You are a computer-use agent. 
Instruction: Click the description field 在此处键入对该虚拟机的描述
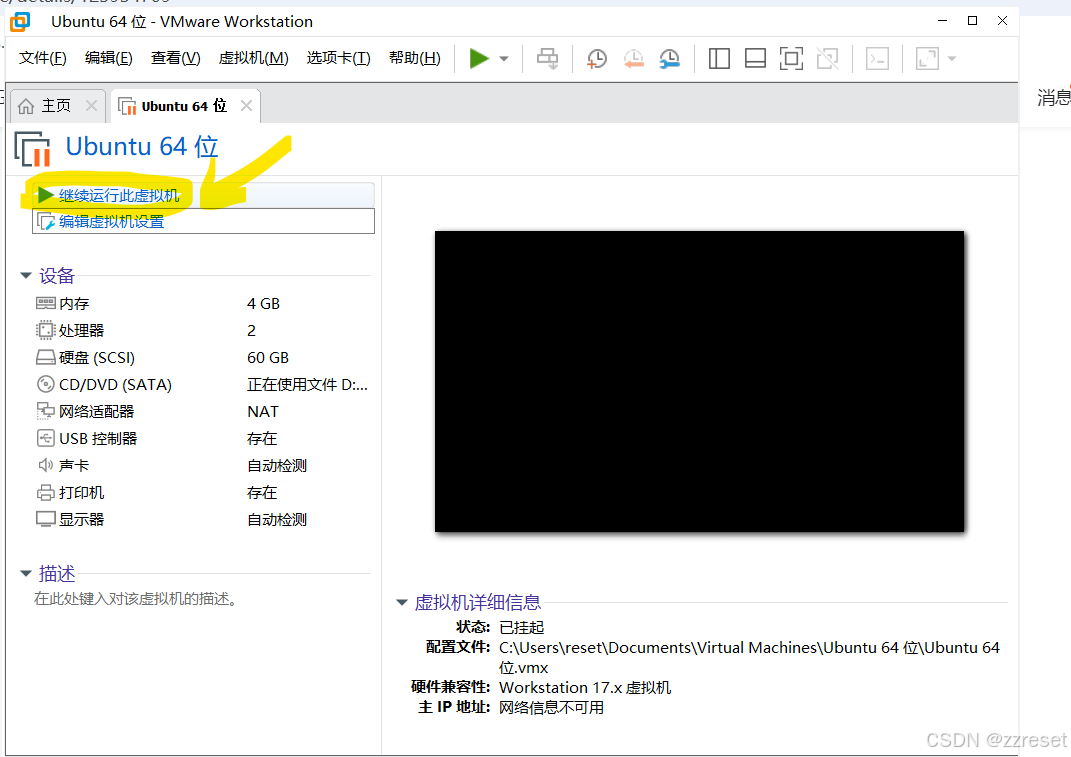click(x=135, y=598)
